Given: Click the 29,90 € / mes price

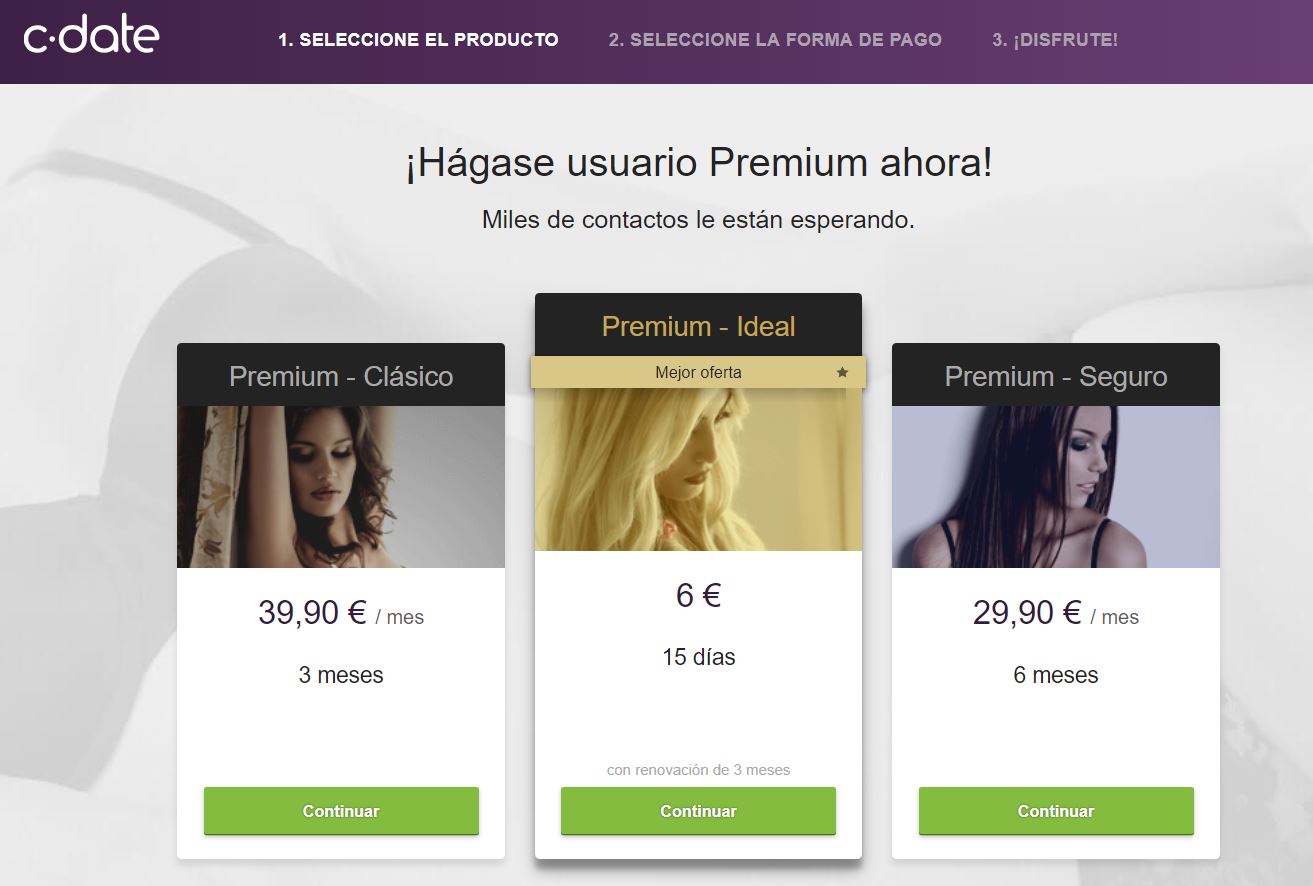Looking at the screenshot, I should point(1056,612).
